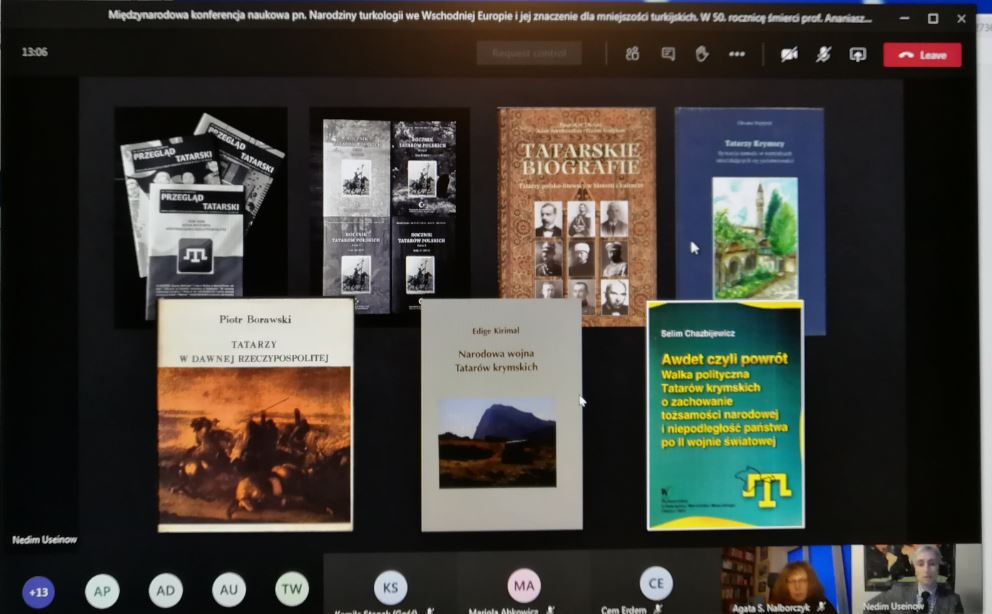Open the share content tray

(x=857, y=55)
